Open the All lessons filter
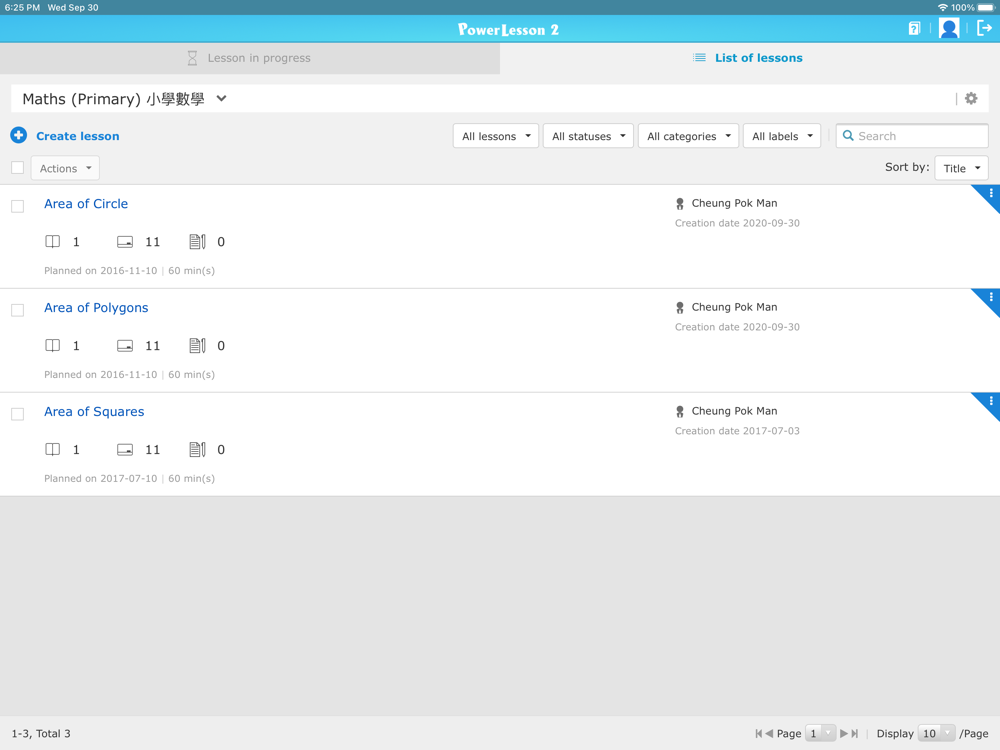1000x750 pixels. [496, 136]
